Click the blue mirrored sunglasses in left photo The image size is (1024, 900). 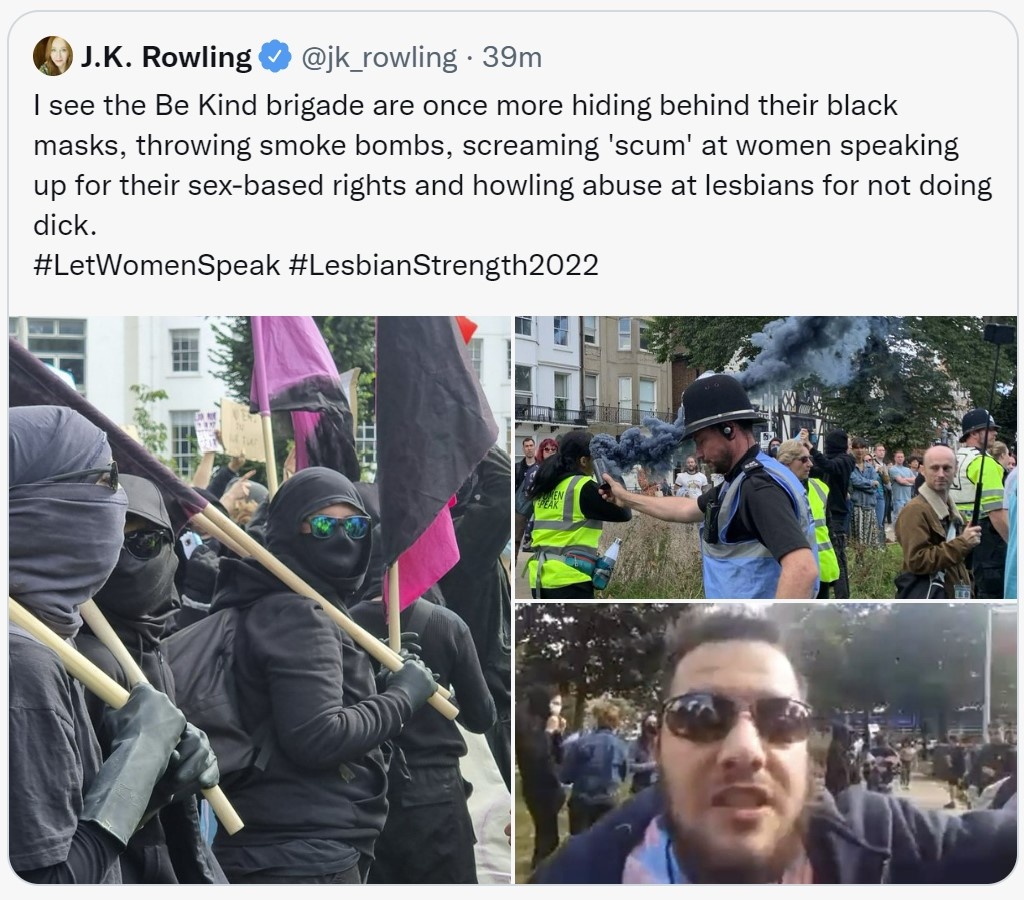(x=338, y=526)
